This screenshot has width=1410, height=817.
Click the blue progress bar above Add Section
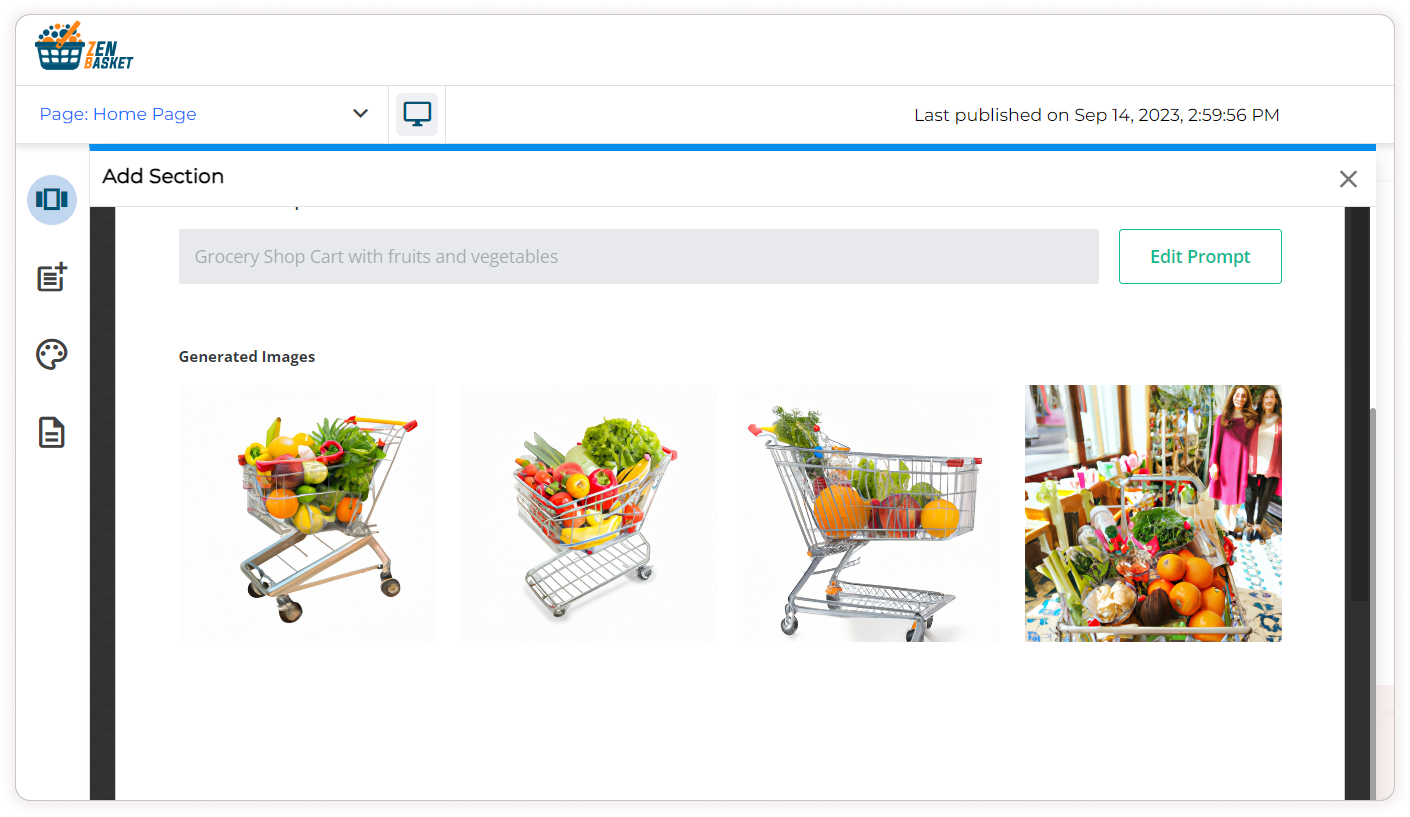point(733,147)
